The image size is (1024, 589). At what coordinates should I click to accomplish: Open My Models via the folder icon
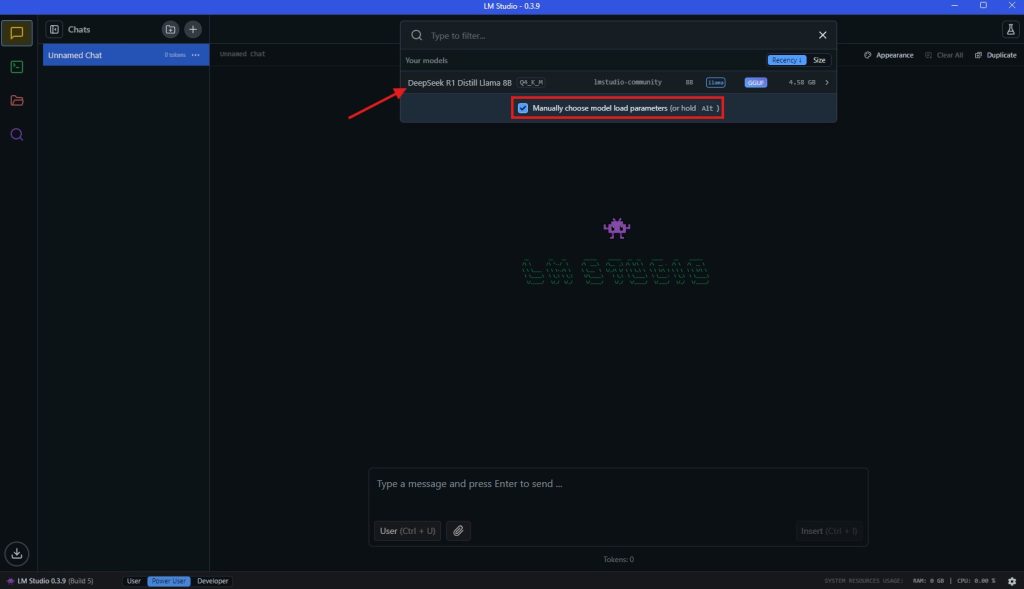pyautogui.click(x=16, y=100)
